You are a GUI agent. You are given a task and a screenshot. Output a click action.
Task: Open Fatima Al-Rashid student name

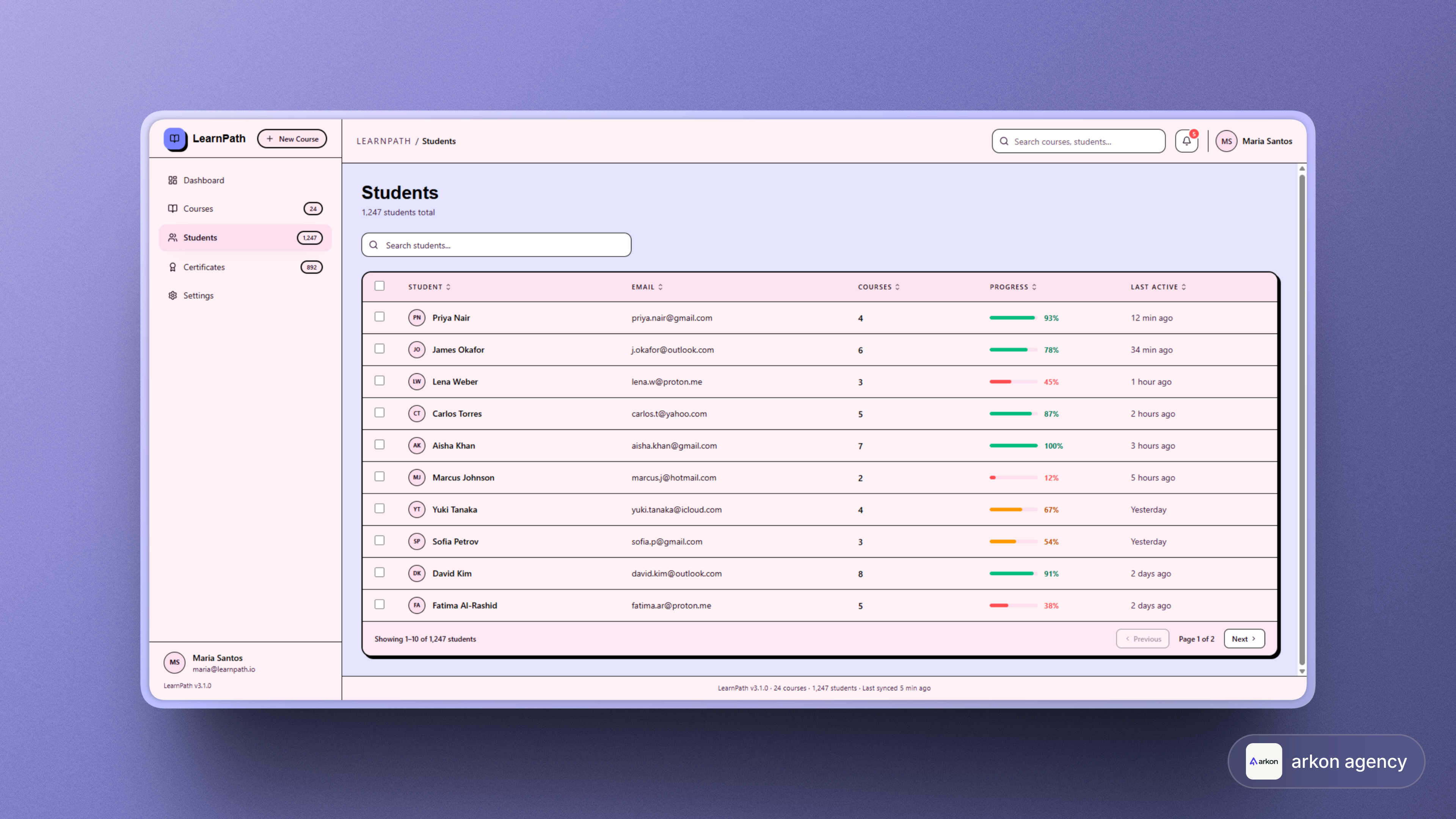pos(464,606)
